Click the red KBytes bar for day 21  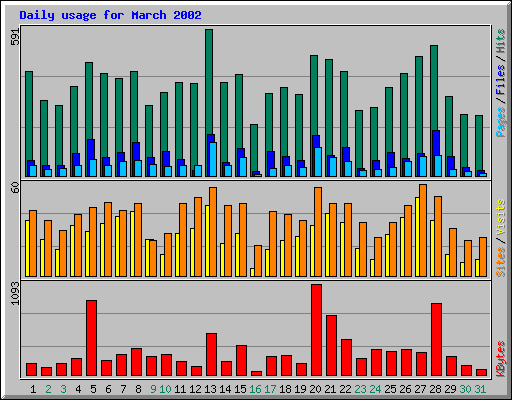point(331,346)
